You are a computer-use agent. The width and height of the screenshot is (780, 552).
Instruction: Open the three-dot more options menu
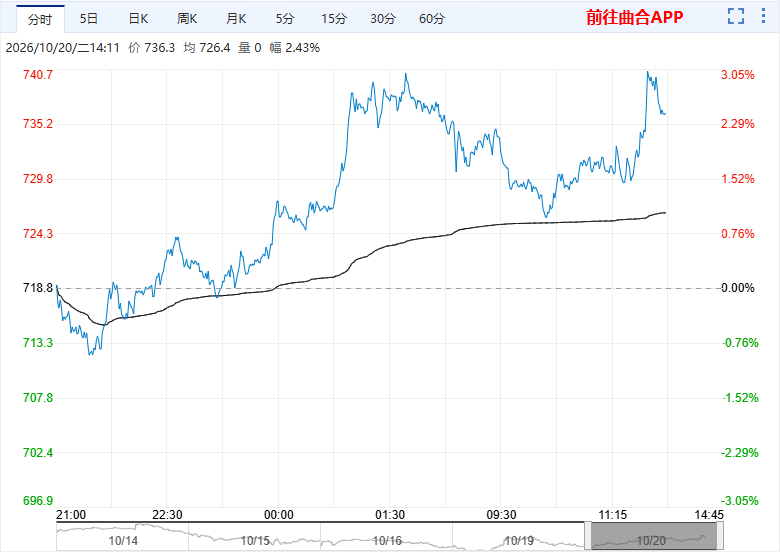[x=763, y=16]
